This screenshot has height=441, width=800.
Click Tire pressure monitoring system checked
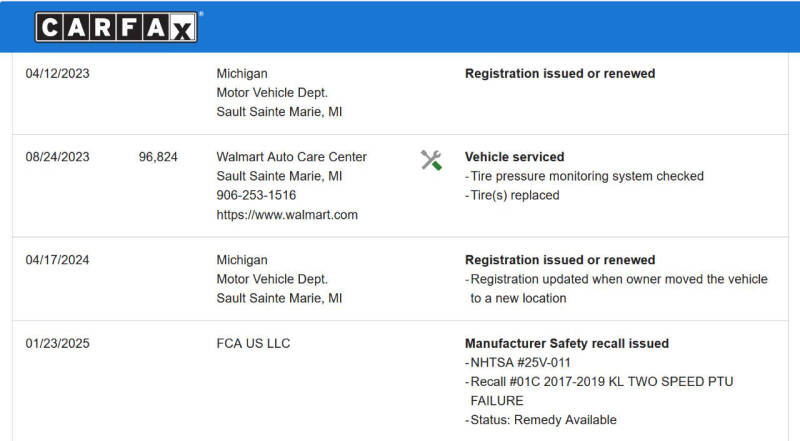coord(585,176)
